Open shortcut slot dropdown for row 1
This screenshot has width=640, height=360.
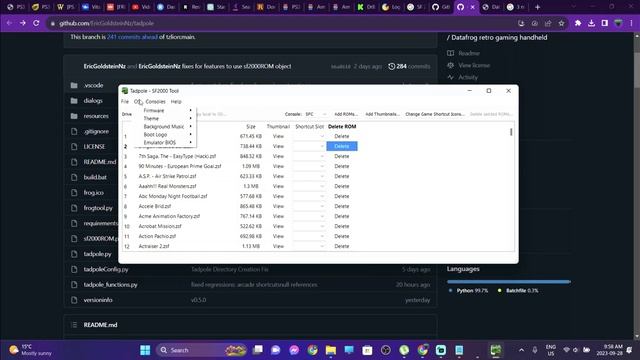(x=309, y=136)
